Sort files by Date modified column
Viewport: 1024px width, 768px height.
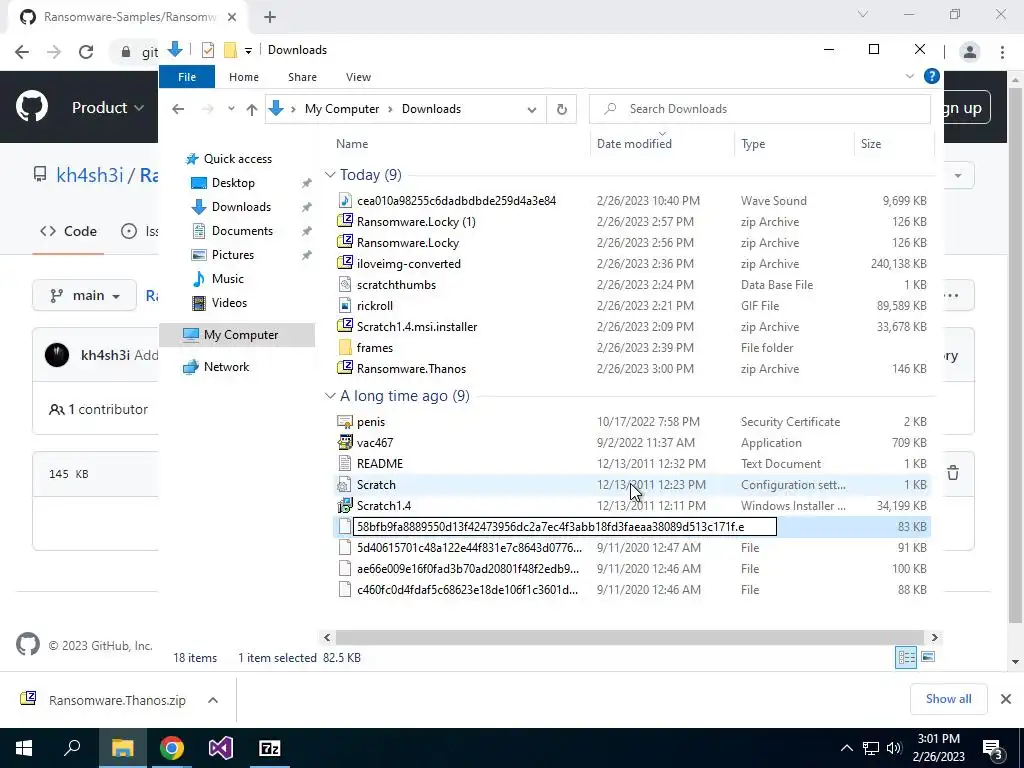(x=634, y=144)
